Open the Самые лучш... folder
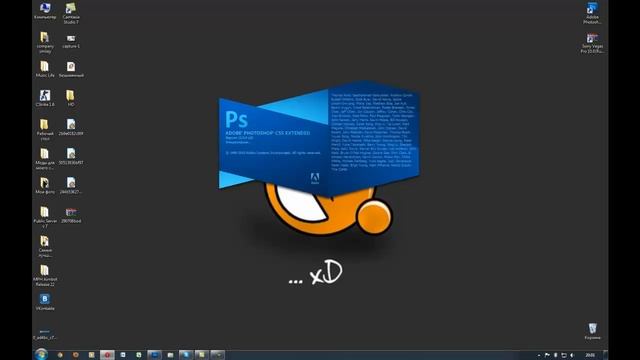Screen dimensions: 640x360 coord(45,246)
